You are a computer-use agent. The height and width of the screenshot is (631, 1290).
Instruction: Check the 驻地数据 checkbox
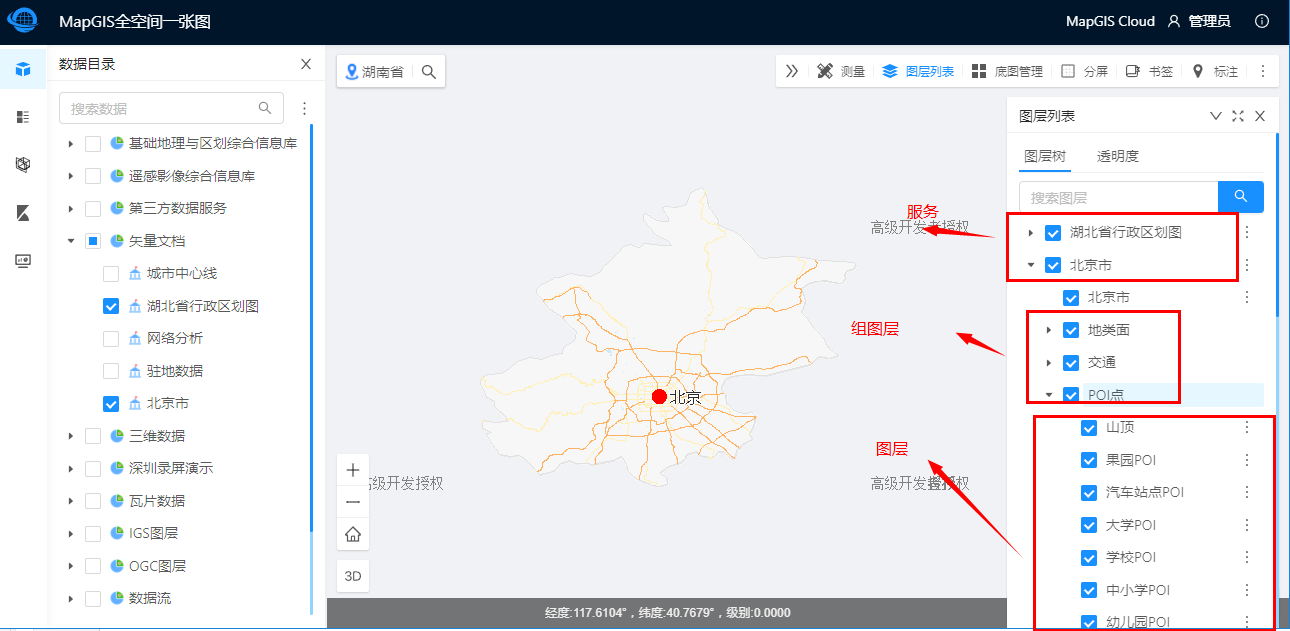point(111,371)
